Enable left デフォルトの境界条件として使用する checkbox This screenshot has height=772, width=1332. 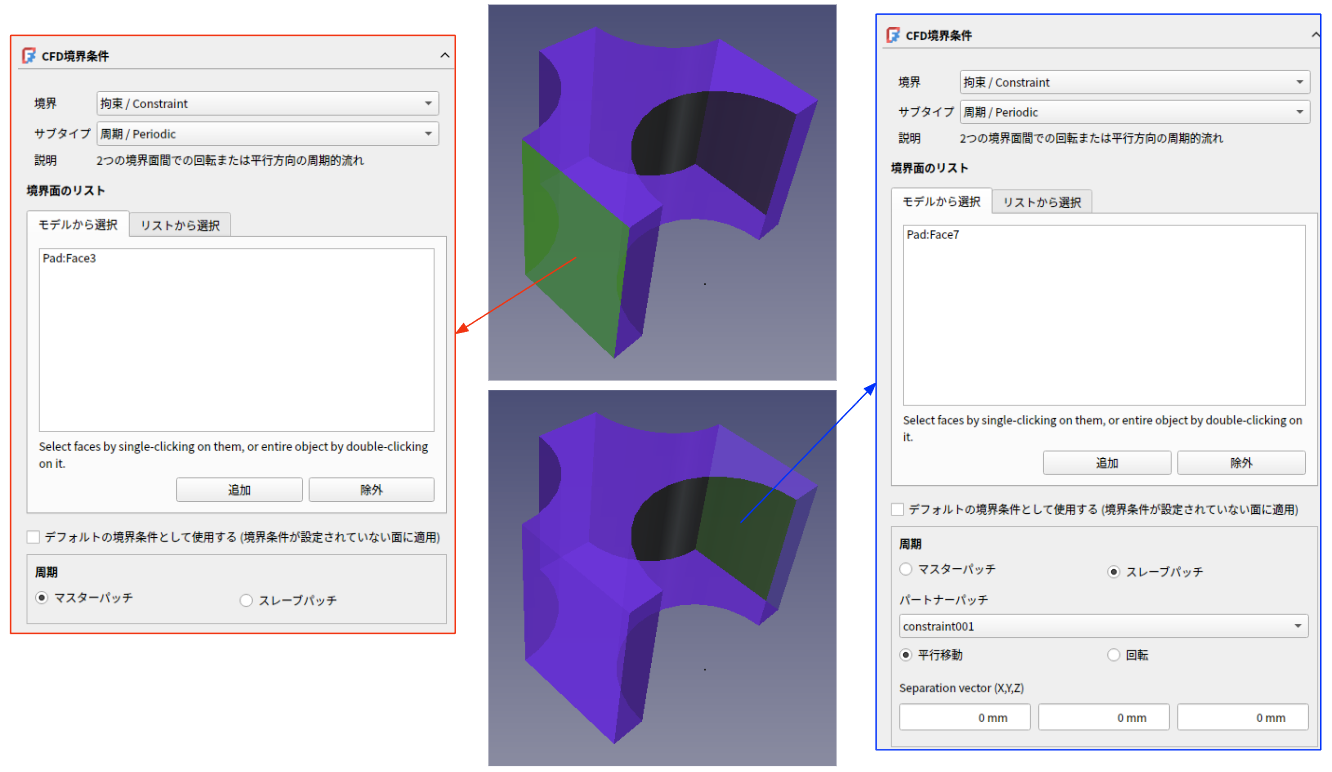click(34, 538)
